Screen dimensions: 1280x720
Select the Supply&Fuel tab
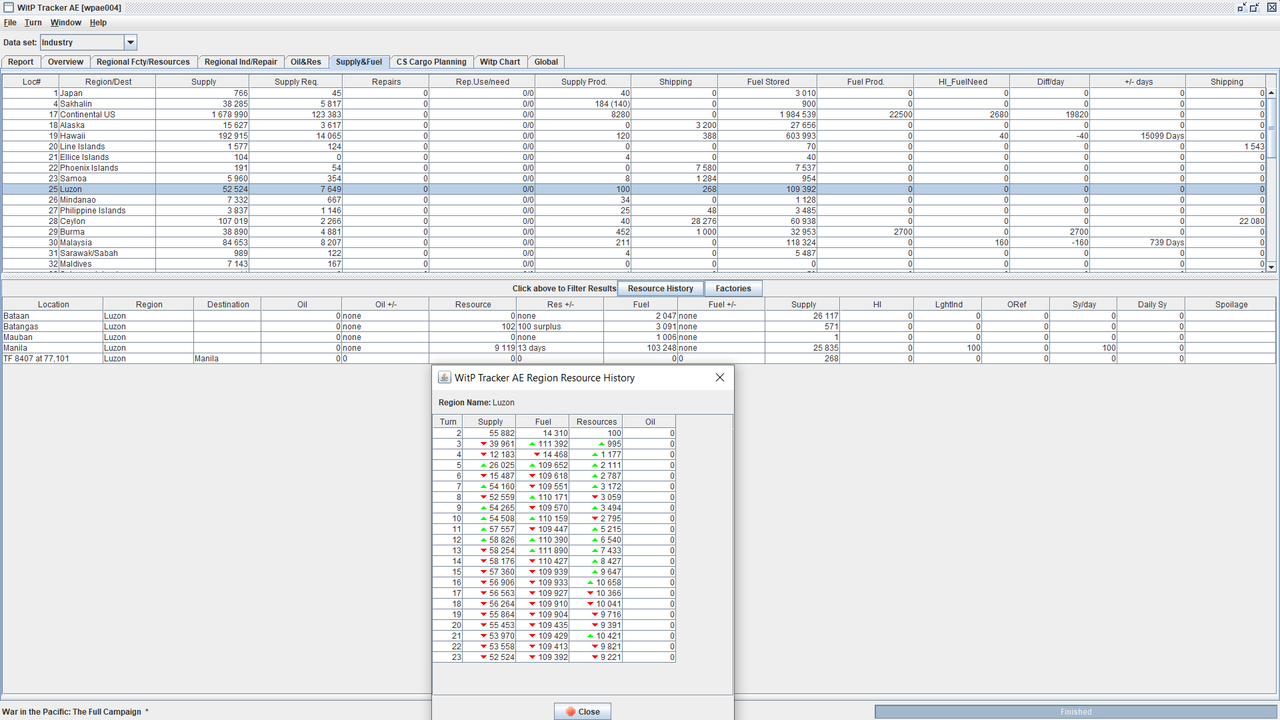point(359,62)
